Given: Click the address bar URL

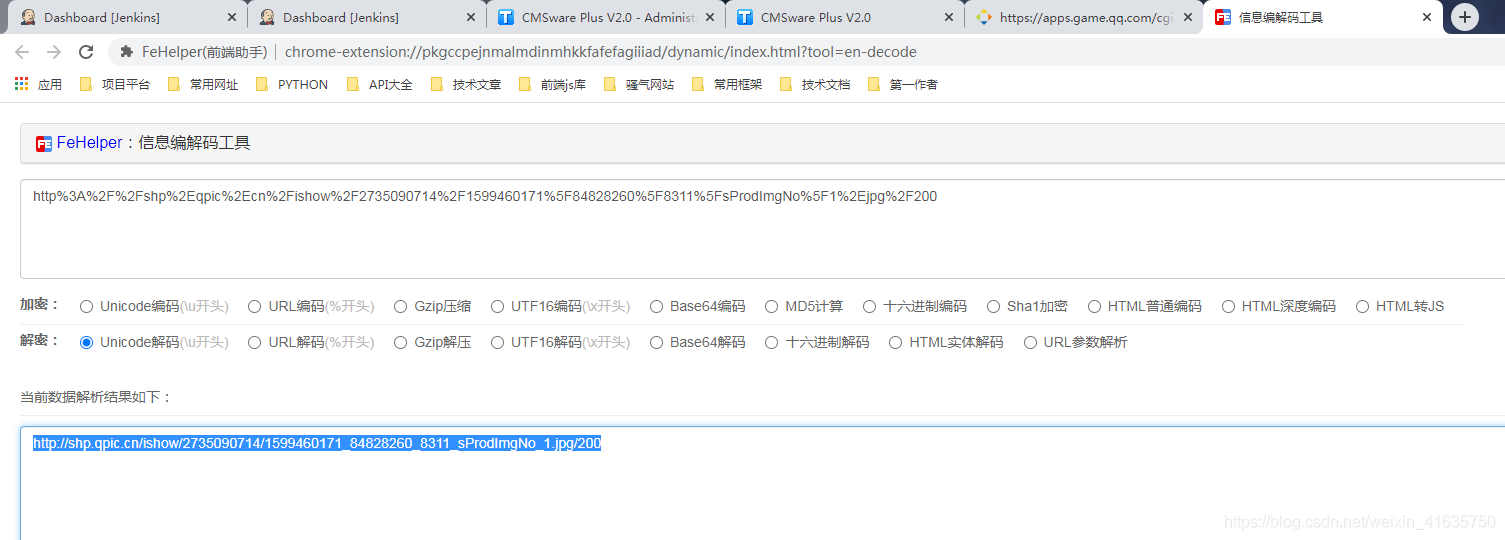Looking at the screenshot, I should pos(600,52).
